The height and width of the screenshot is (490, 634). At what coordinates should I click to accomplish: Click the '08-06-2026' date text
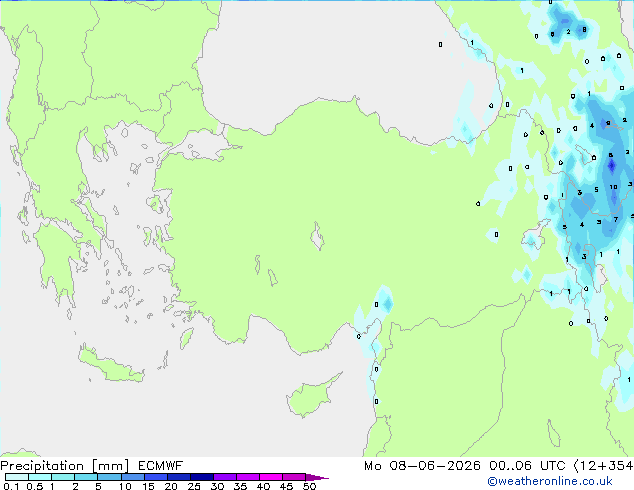pyautogui.click(x=435, y=466)
